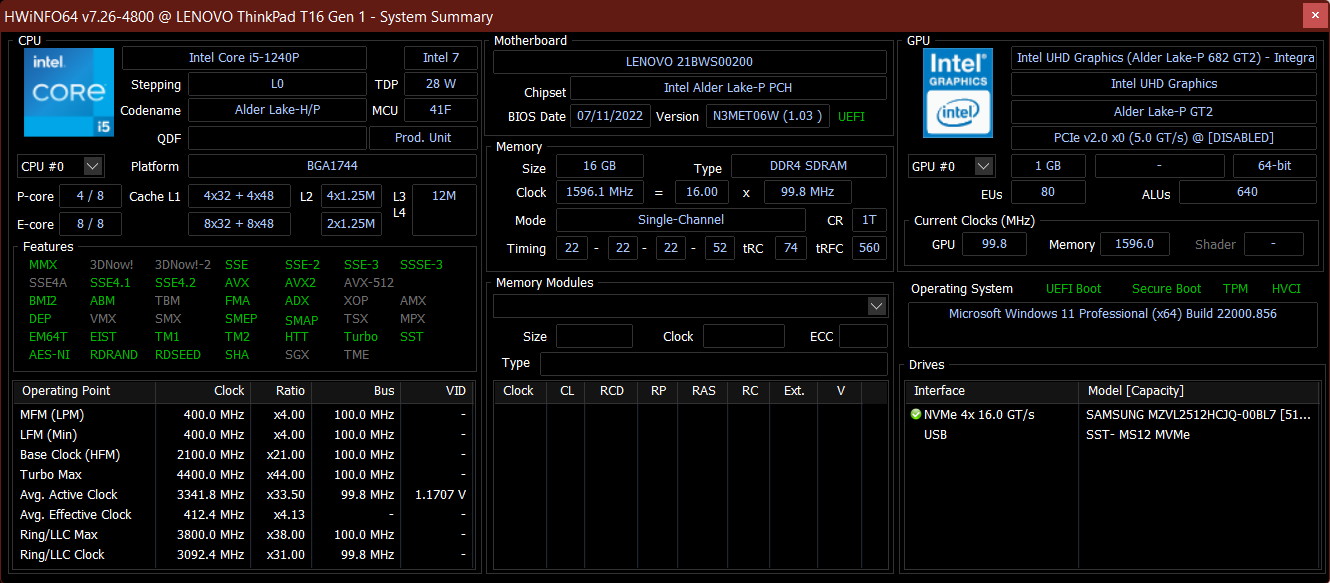Click the motherboard model LENOVO 21BWS00200
The width and height of the screenshot is (1330, 583).
pyautogui.click(x=690, y=62)
